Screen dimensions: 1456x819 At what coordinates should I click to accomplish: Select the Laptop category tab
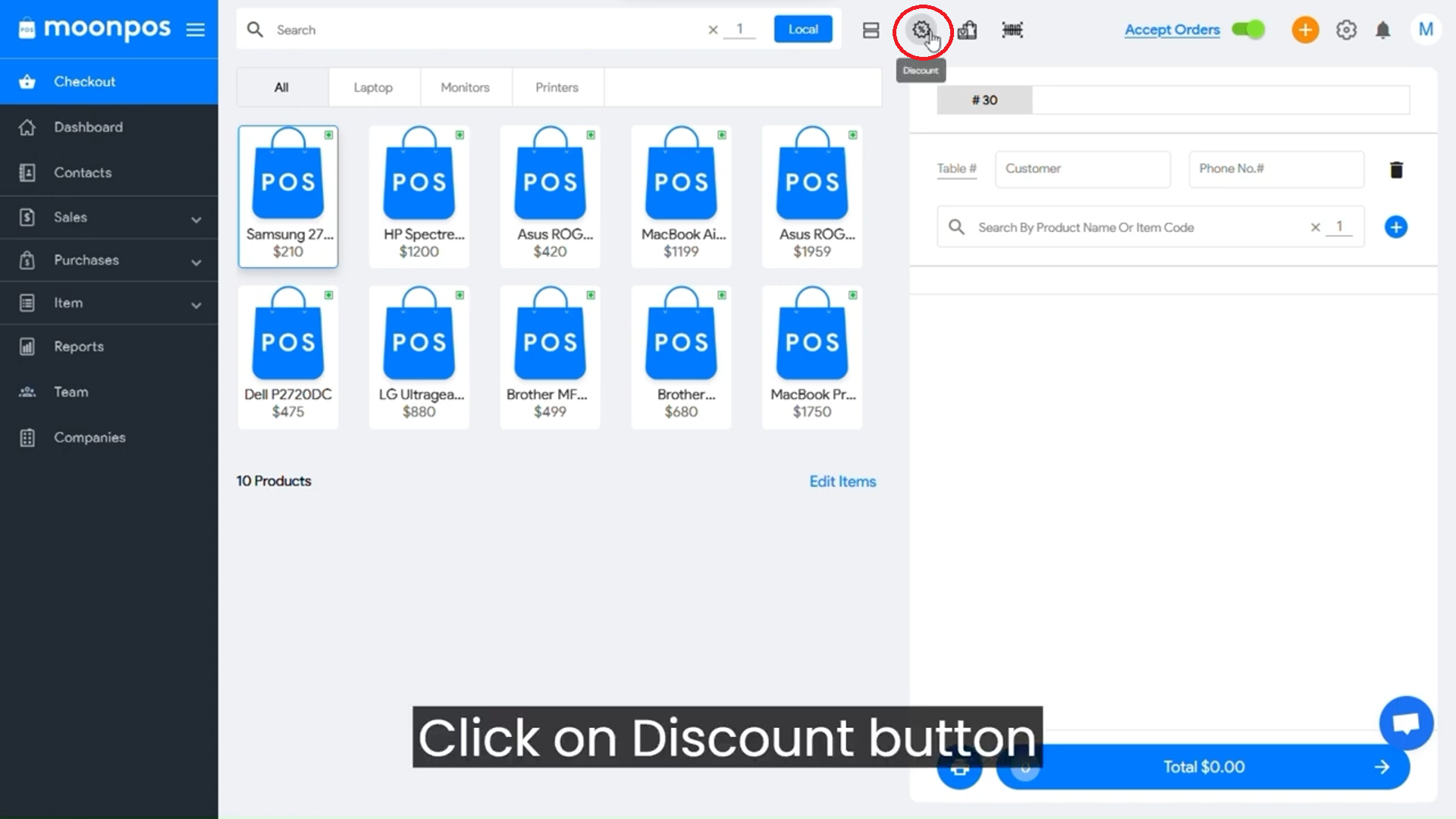point(373,87)
